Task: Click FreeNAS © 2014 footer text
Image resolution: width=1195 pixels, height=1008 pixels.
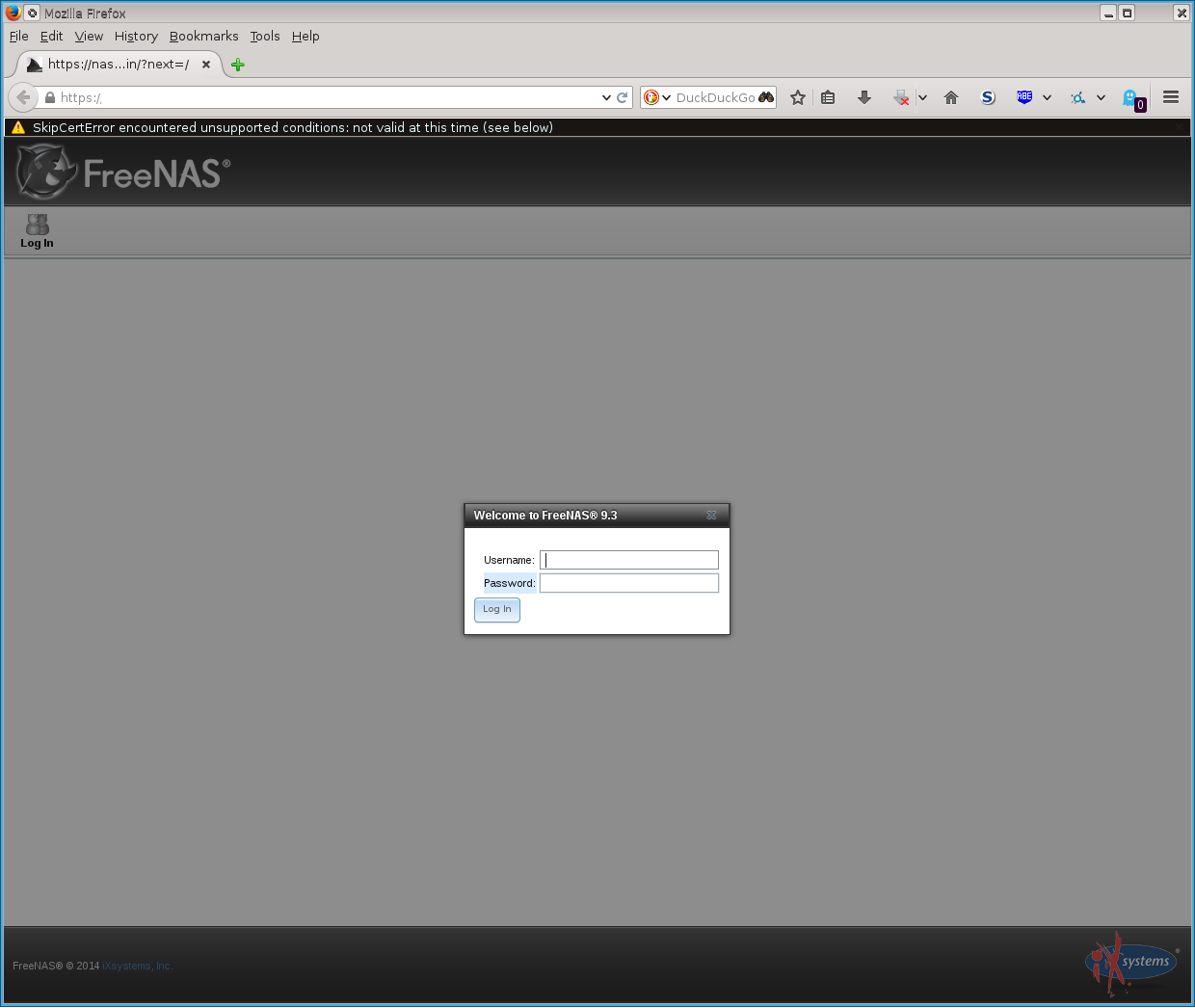Action: tap(56, 966)
